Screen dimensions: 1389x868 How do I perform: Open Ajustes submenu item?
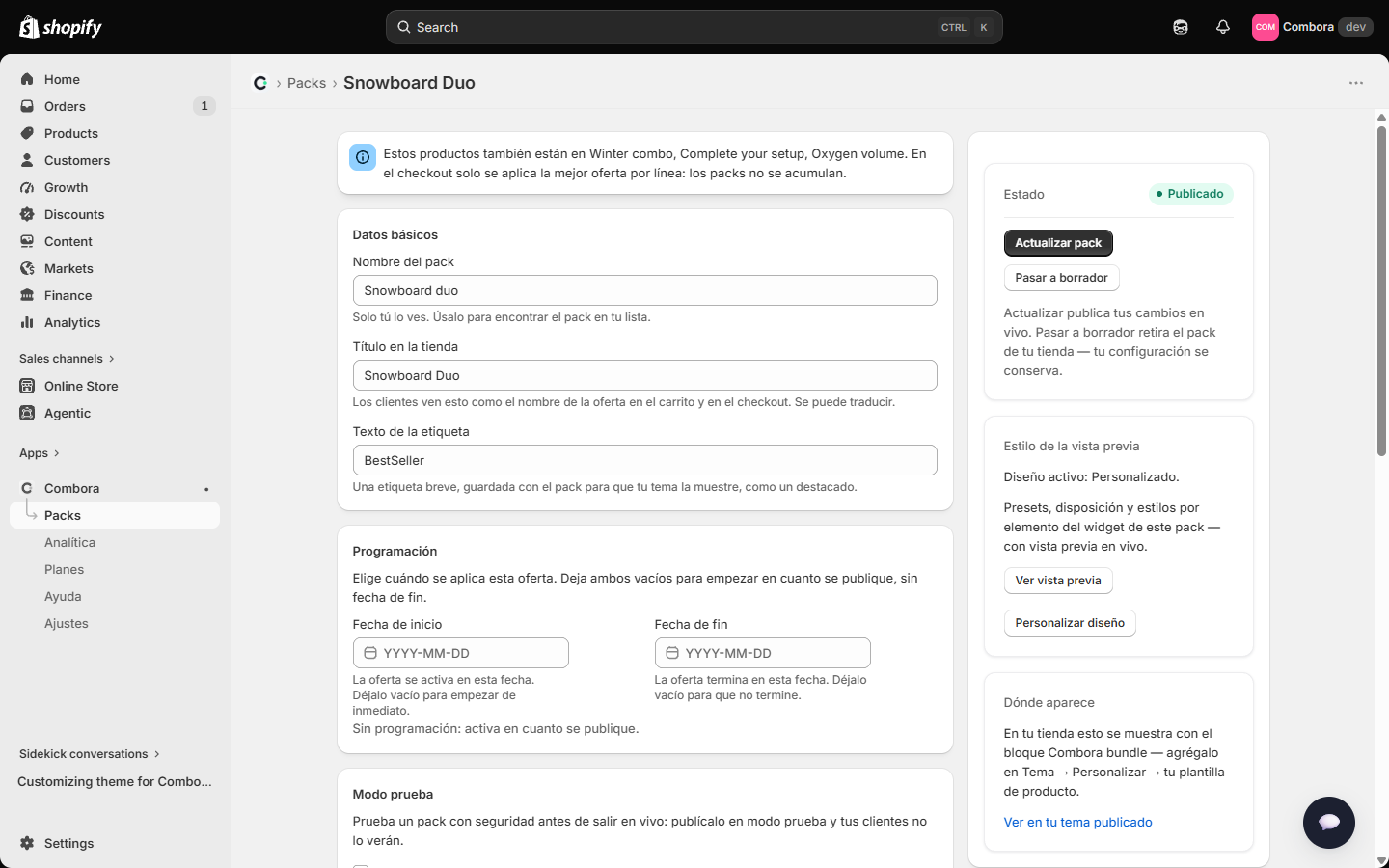pyautogui.click(x=116, y=623)
